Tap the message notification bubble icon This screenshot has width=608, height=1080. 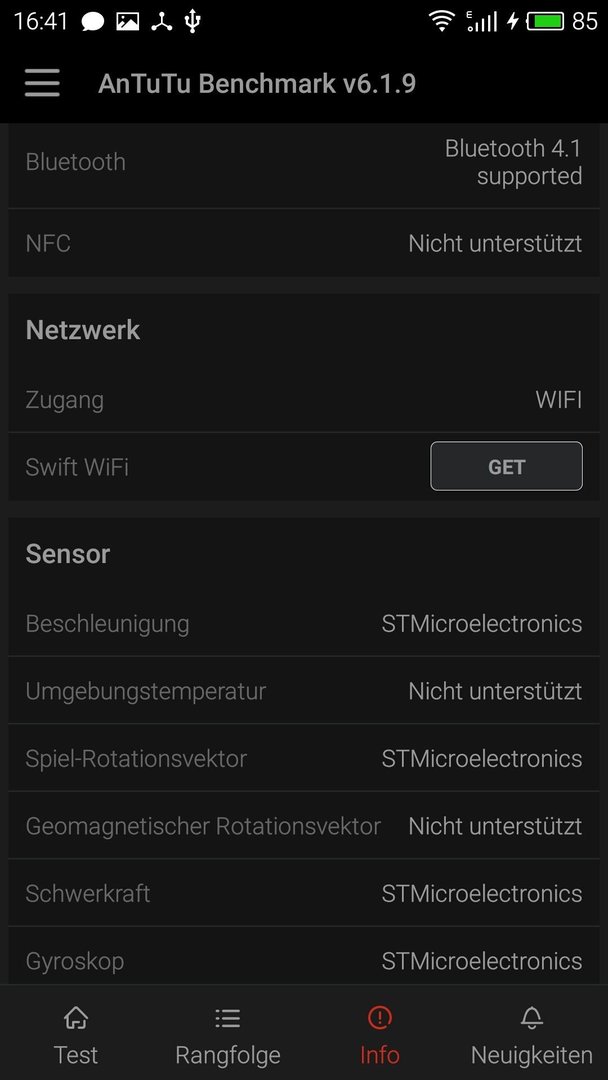click(x=92, y=22)
